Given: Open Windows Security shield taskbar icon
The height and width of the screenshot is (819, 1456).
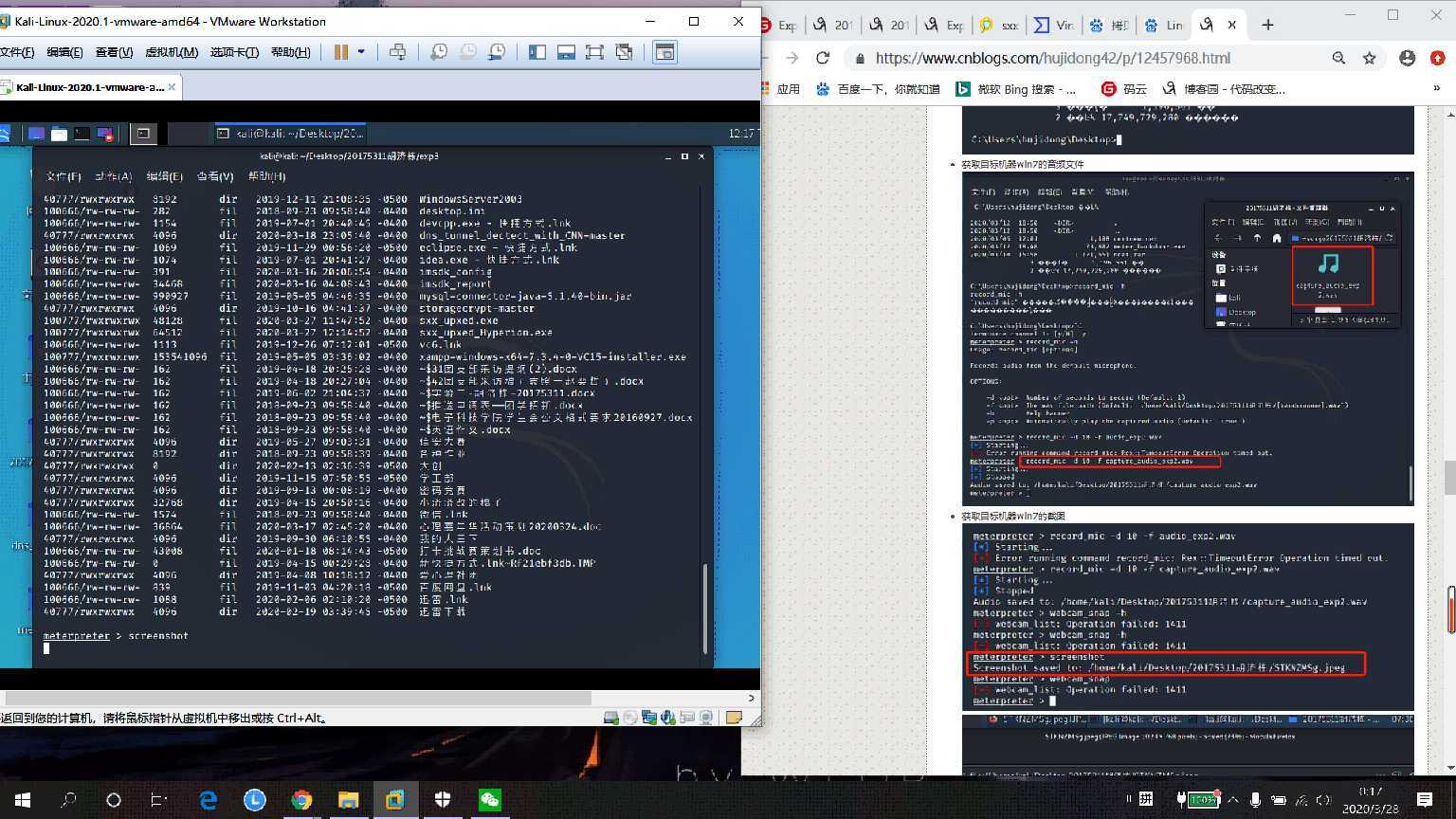Looking at the screenshot, I should click(443, 800).
